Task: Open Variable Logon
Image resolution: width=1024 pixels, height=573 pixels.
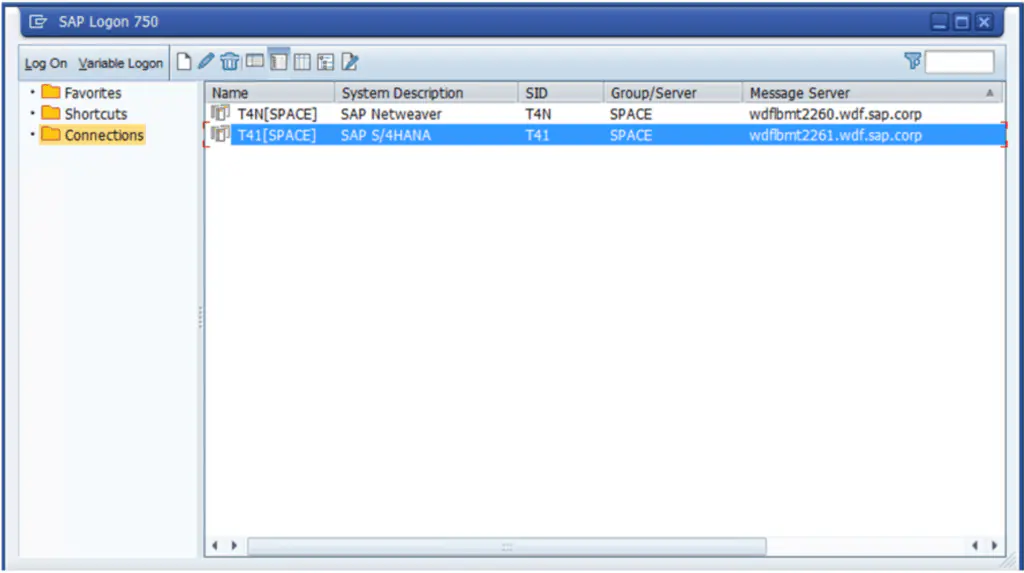Action: coord(121,63)
